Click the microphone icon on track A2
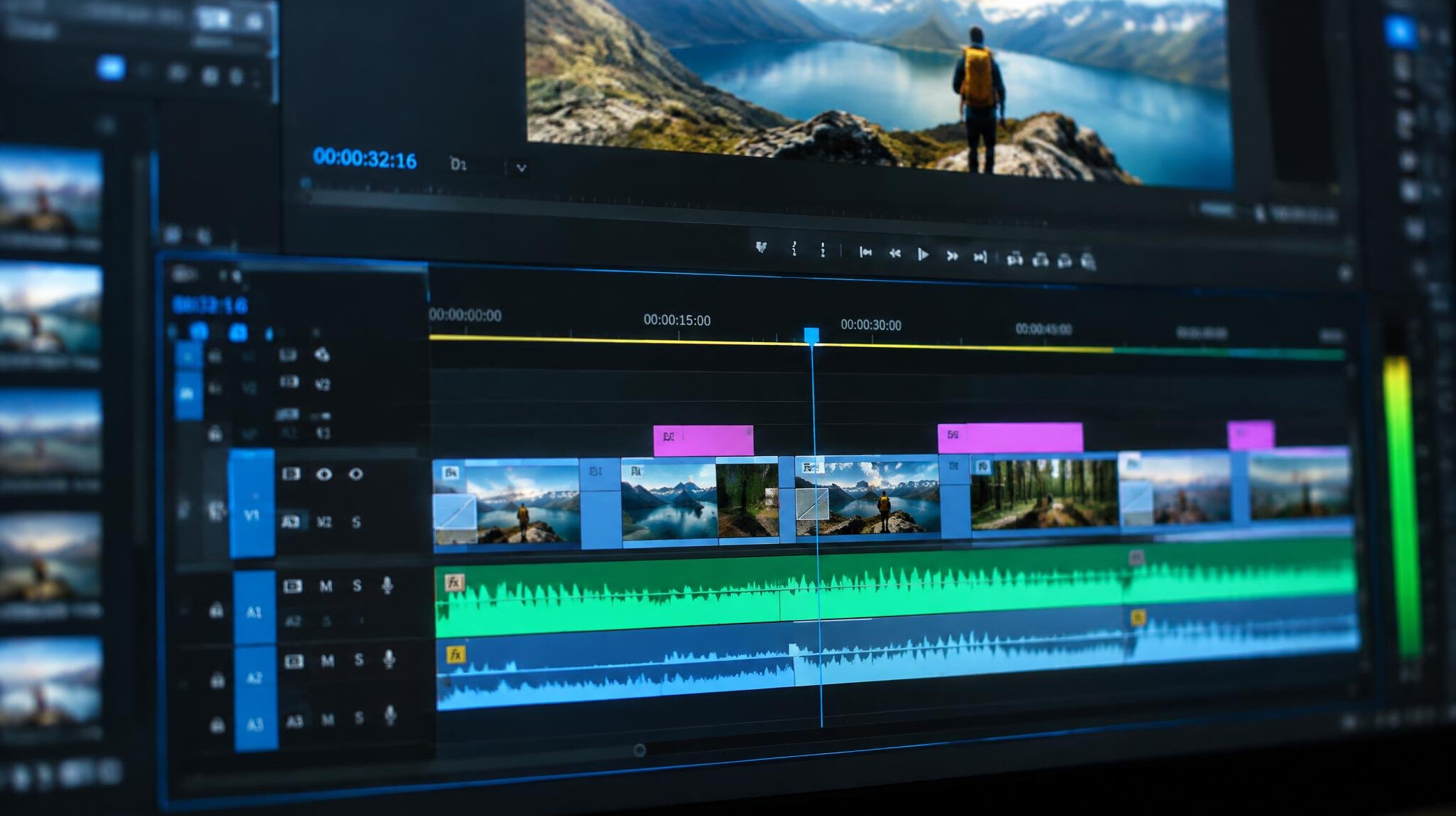The height and width of the screenshot is (816, 1456). [389, 659]
